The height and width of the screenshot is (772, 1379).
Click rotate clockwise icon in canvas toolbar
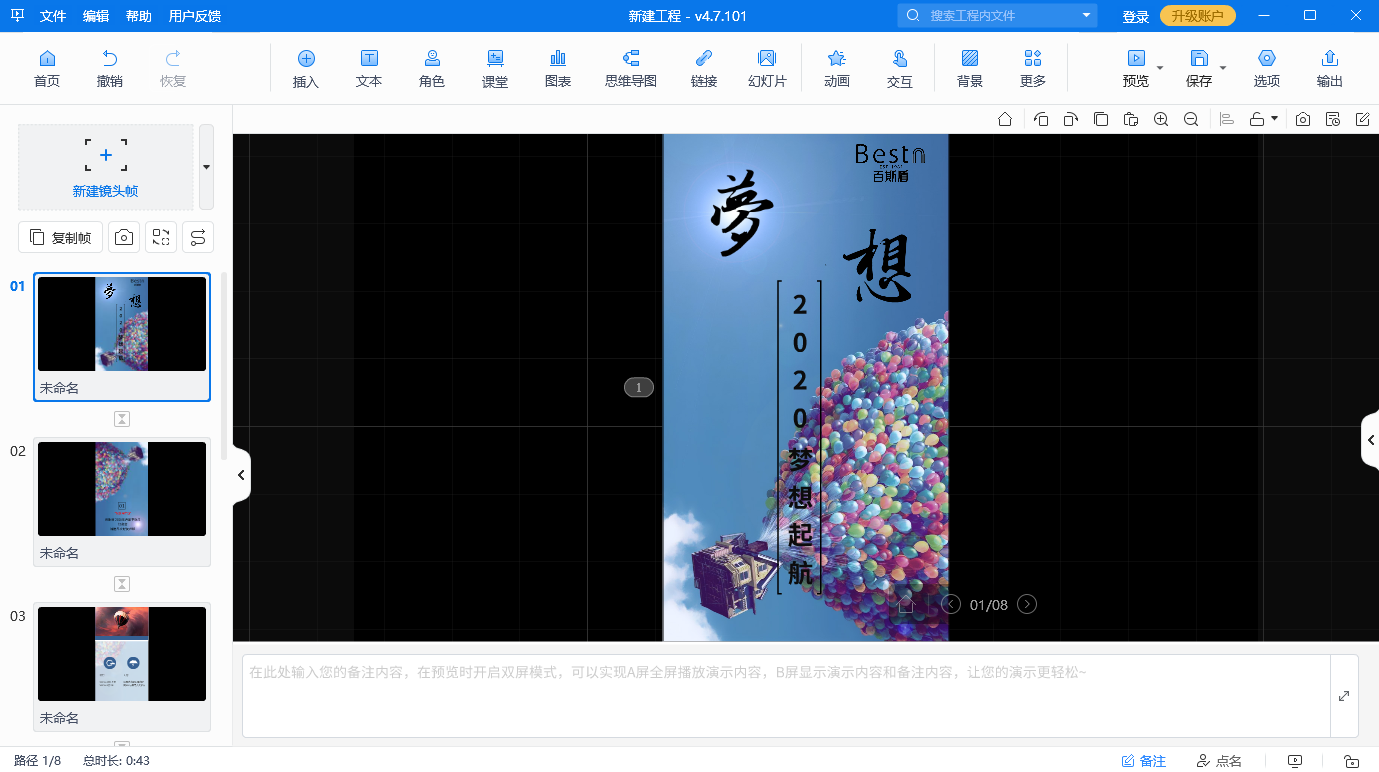[1071, 119]
